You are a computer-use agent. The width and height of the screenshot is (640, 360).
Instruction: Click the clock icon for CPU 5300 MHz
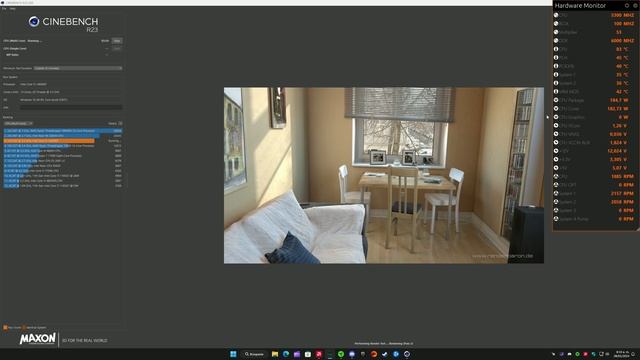click(x=556, y=15)
